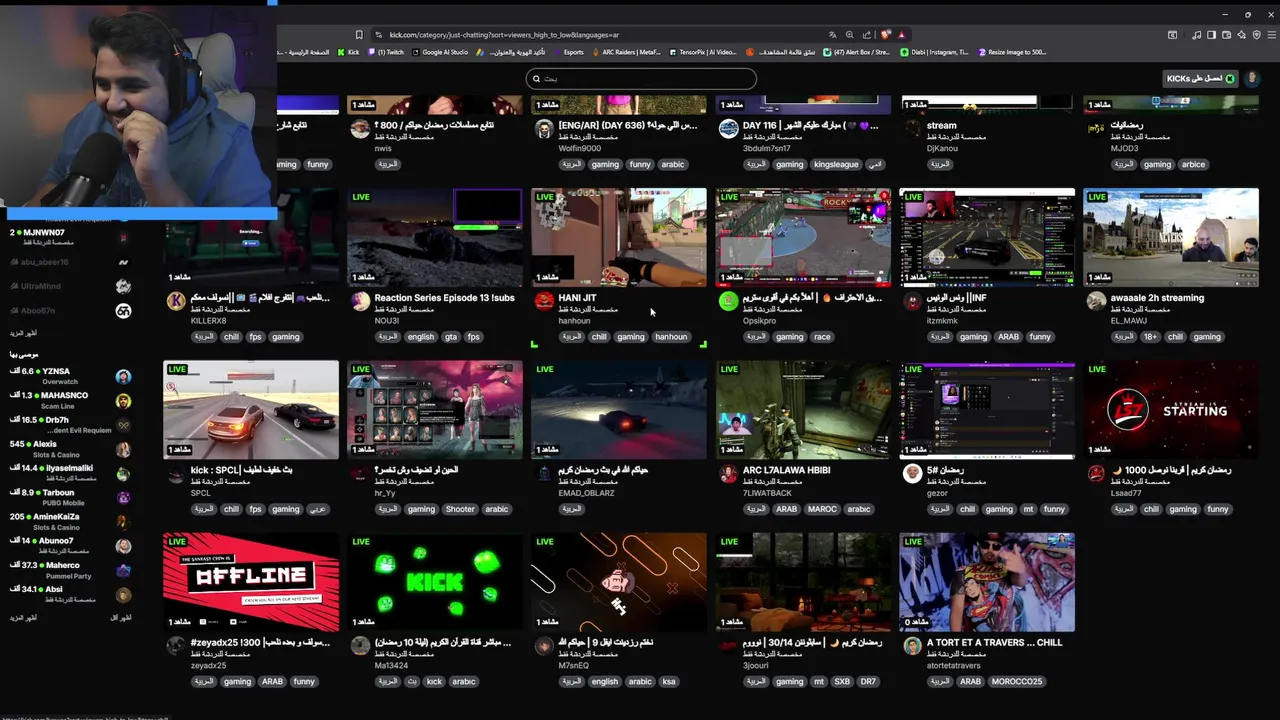Open the DAY 116 stream title

pyautogui.click(x=811, y=126)
